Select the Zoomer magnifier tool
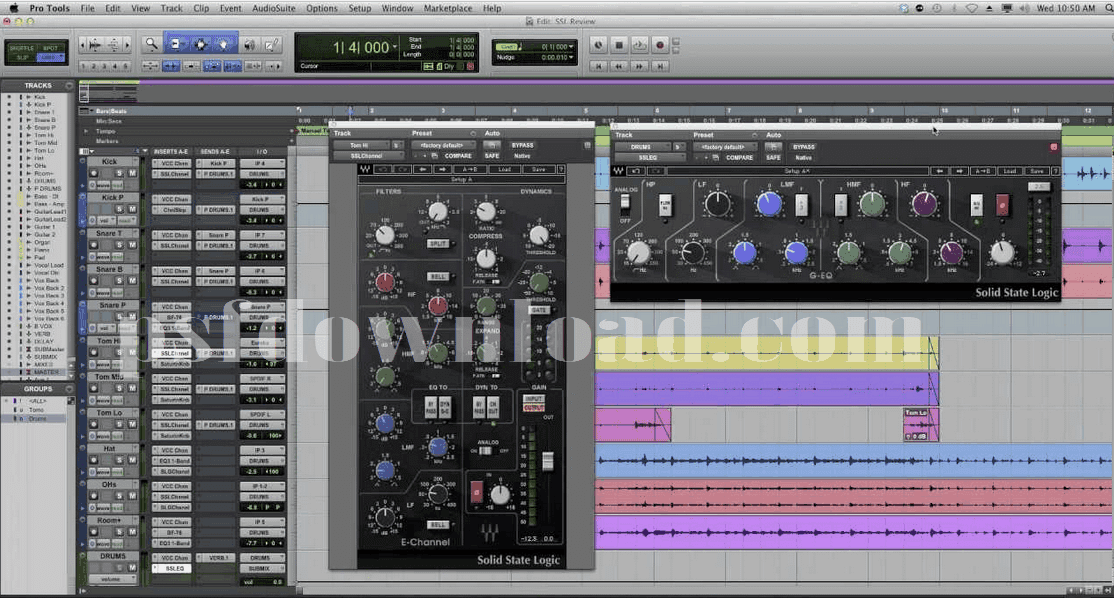Image resolution: width=1114 pixels, height=598 pixels. pyautogui.click(x=151, y=45)
